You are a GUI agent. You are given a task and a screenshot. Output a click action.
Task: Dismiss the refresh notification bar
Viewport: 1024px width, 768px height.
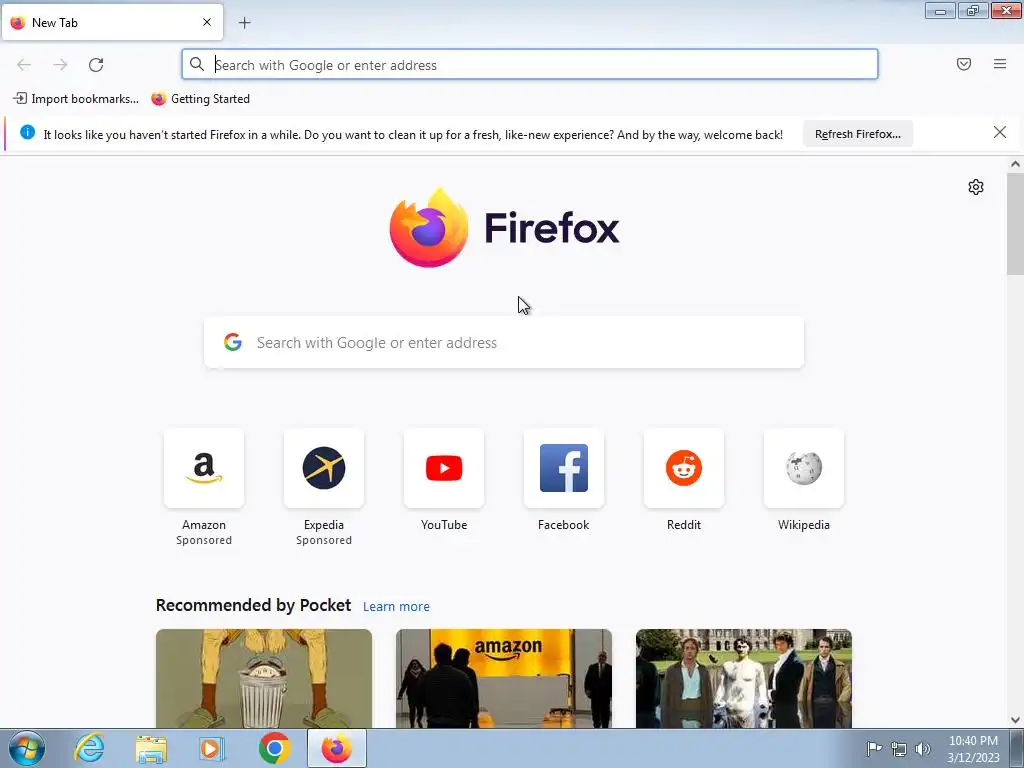pos(999,133)
